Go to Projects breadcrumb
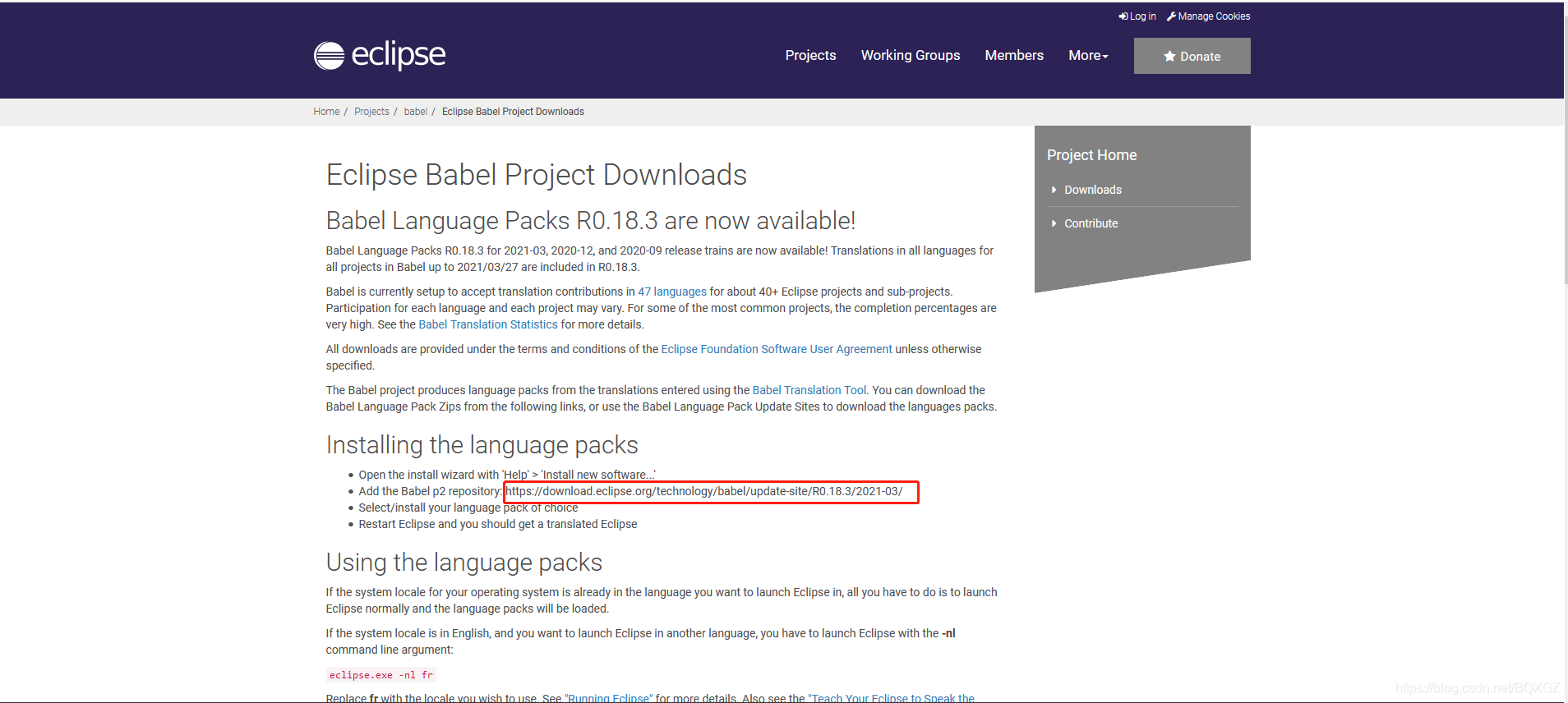The width and height of the screenshot is (1568, 703). [371, 112]
